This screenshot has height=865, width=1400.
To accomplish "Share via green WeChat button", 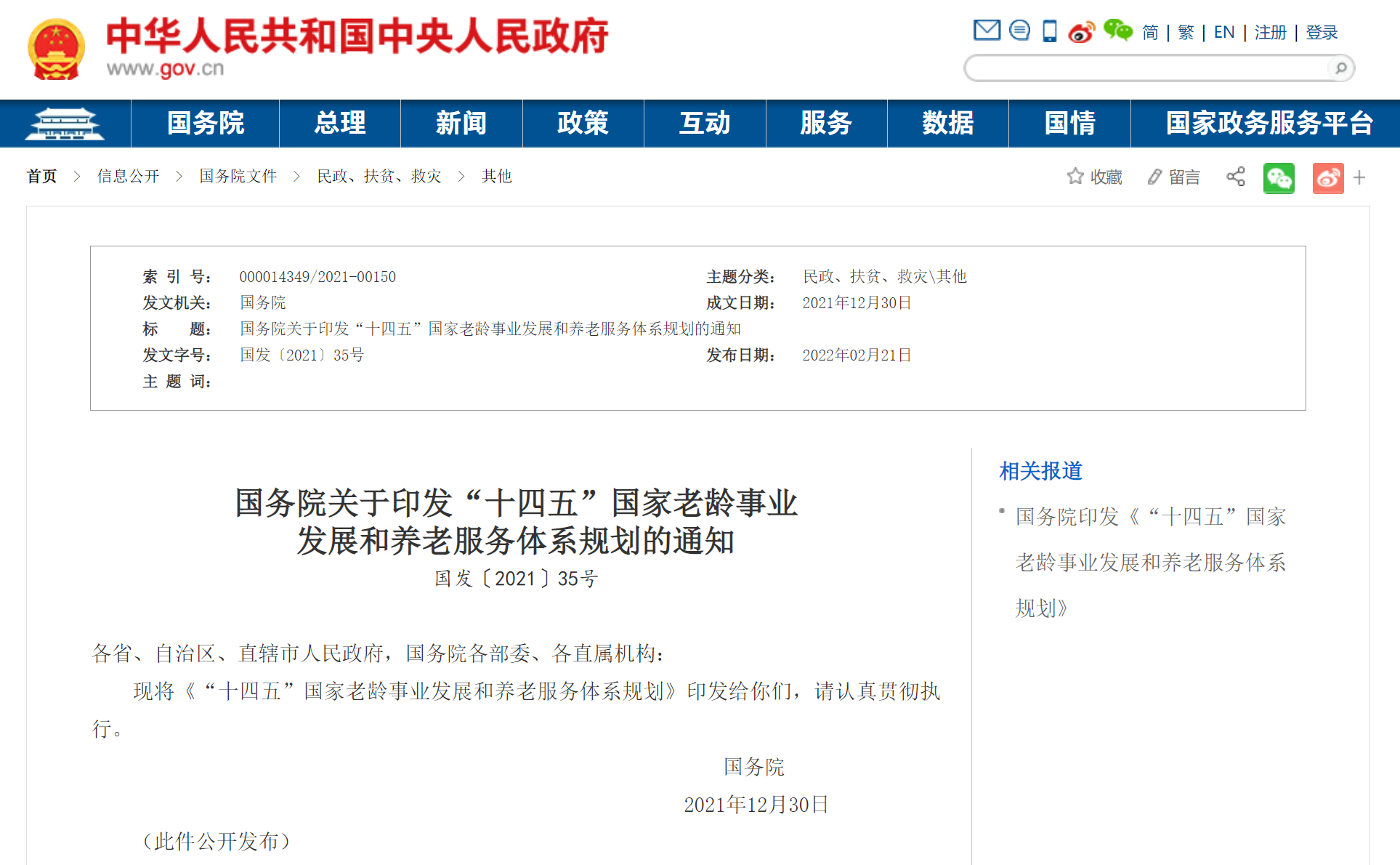I will point(1279,178).
